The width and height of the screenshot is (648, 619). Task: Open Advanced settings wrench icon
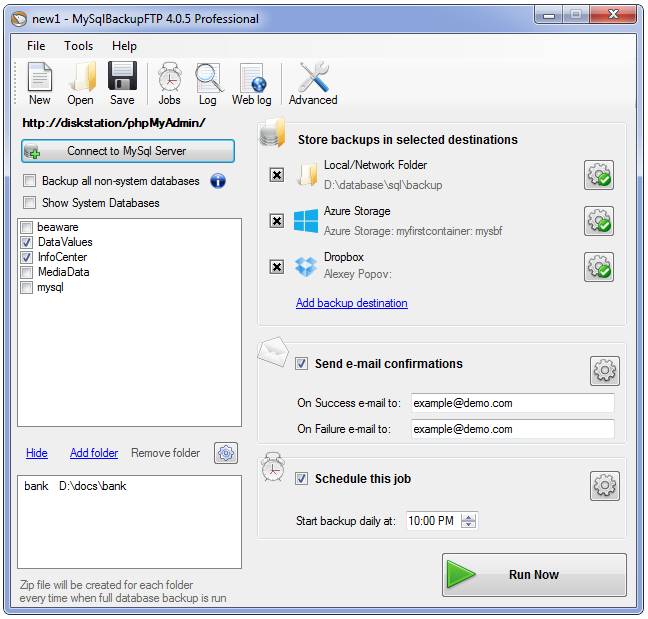click(x=313, y=83)
